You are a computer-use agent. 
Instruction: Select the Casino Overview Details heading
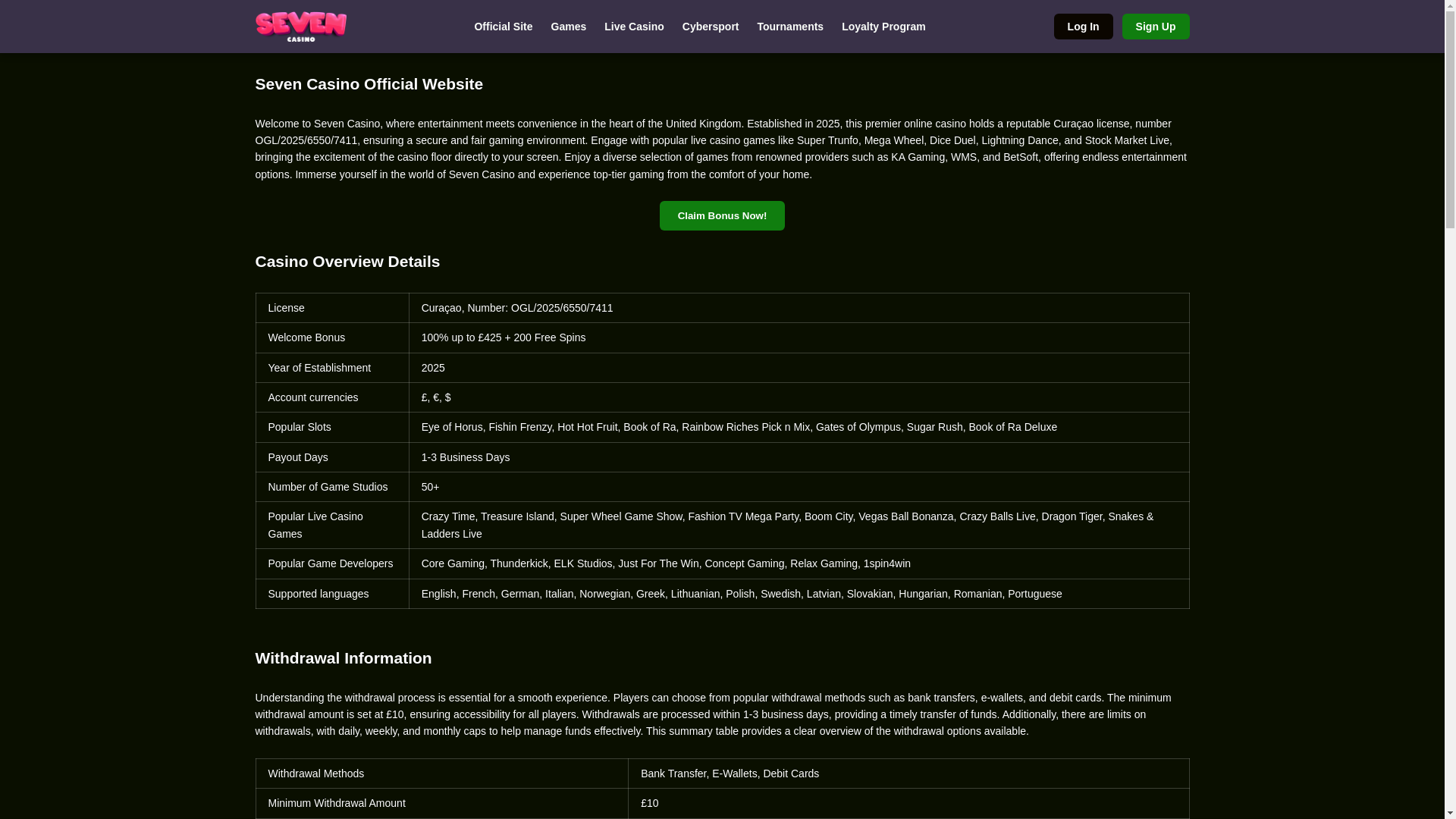point(347,262)
